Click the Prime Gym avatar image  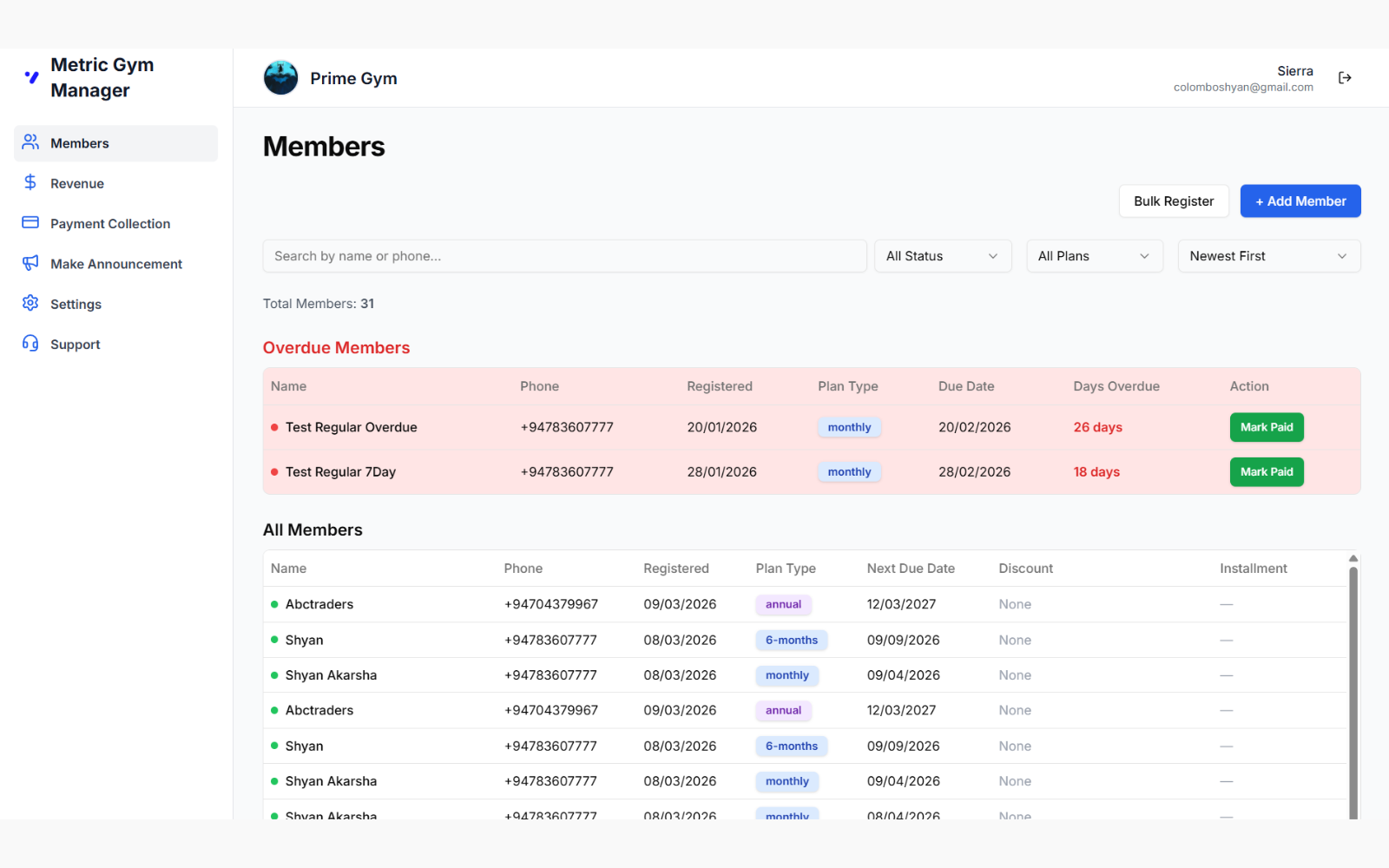280,77
